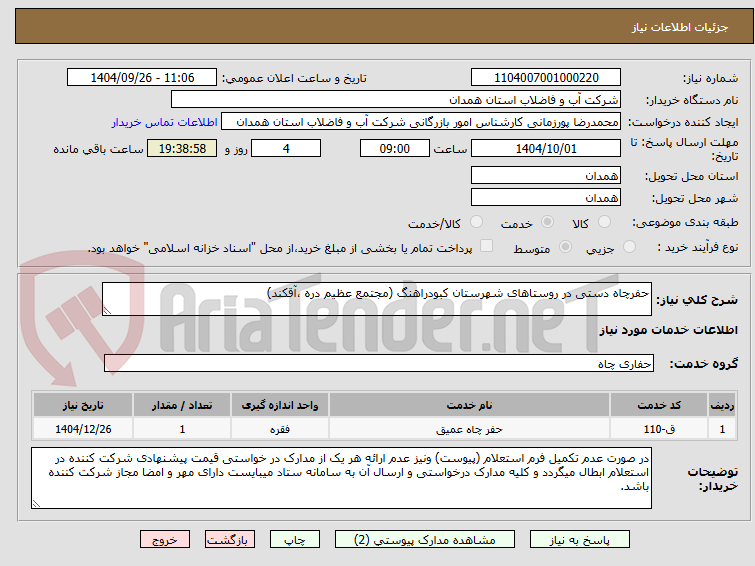The image size is (755, 566).
Task: Click the buyer organization name field
Action: click(396, 100)
